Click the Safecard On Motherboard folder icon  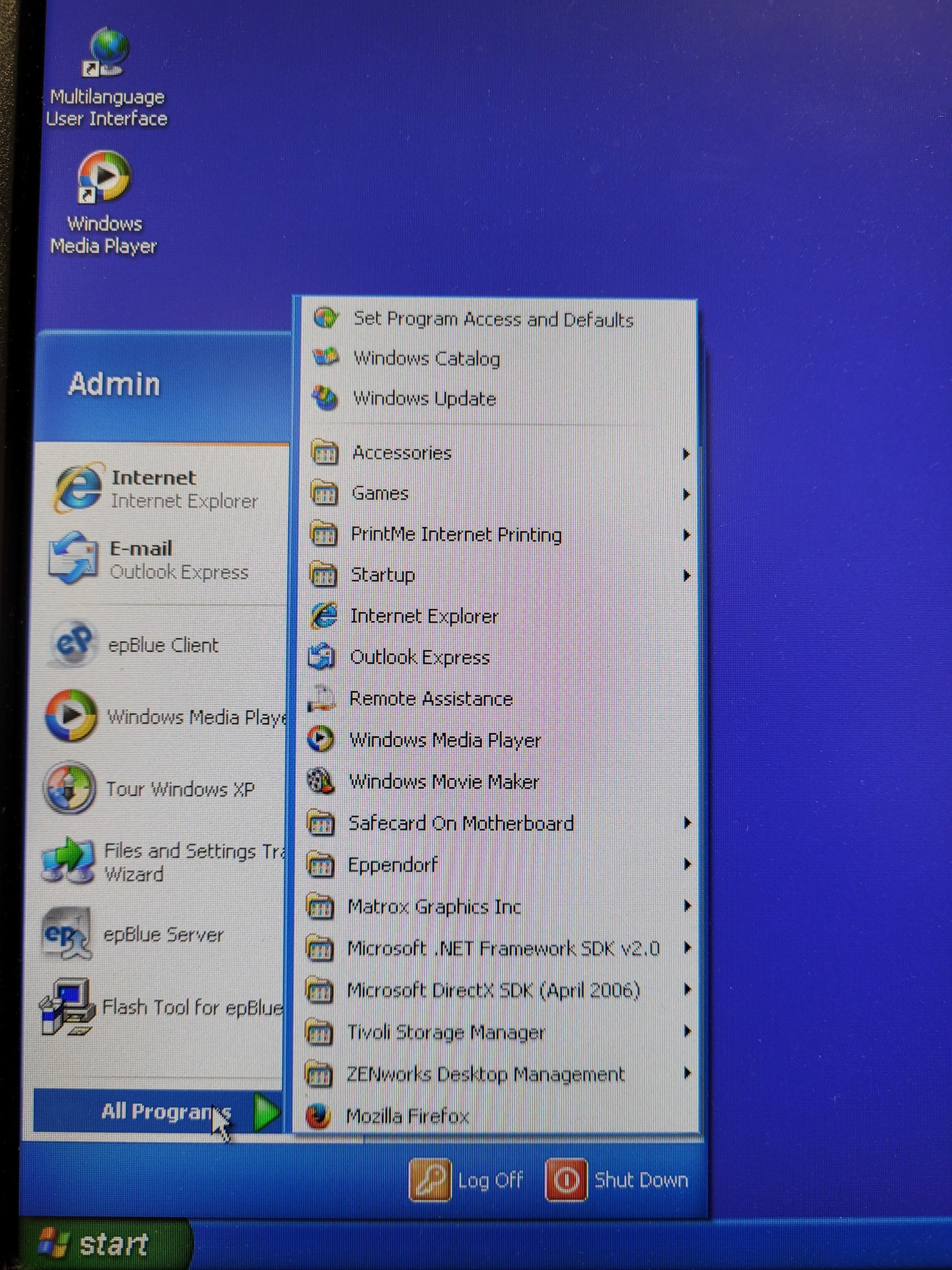[320, 823]
